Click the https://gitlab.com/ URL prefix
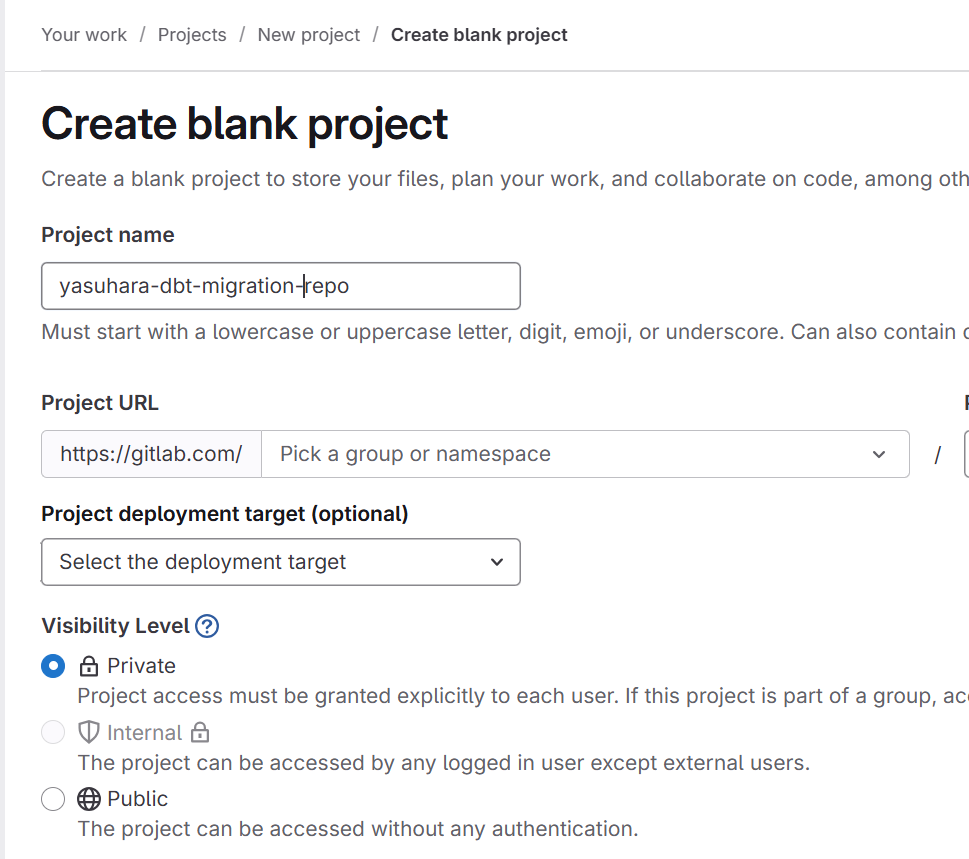Viewport: 969px width, 859px height. 151,454
